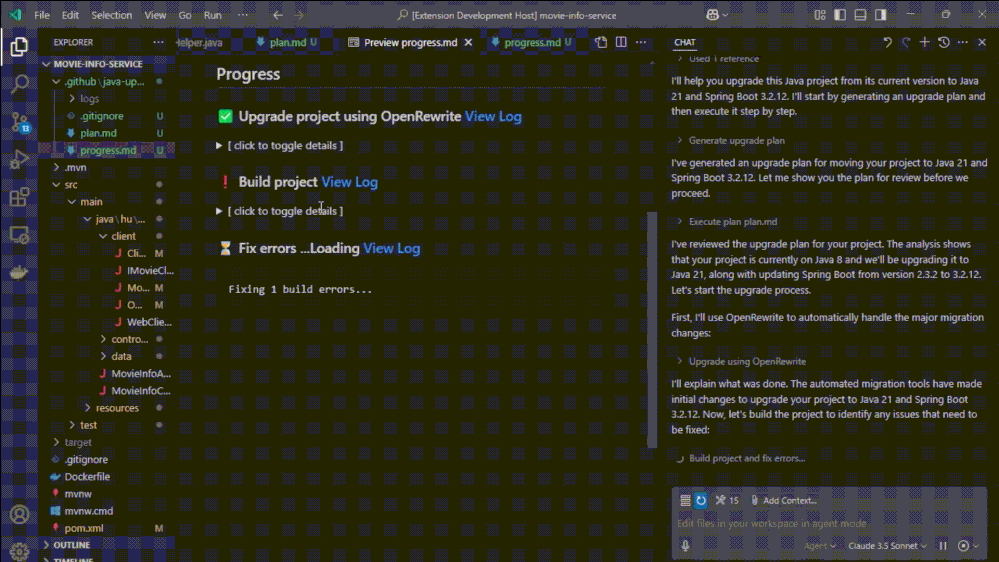Image resolution: width=999 pixels, height=562 pixels.
Task: Open Source Control view with 13 badge
Action: [19, 122]
